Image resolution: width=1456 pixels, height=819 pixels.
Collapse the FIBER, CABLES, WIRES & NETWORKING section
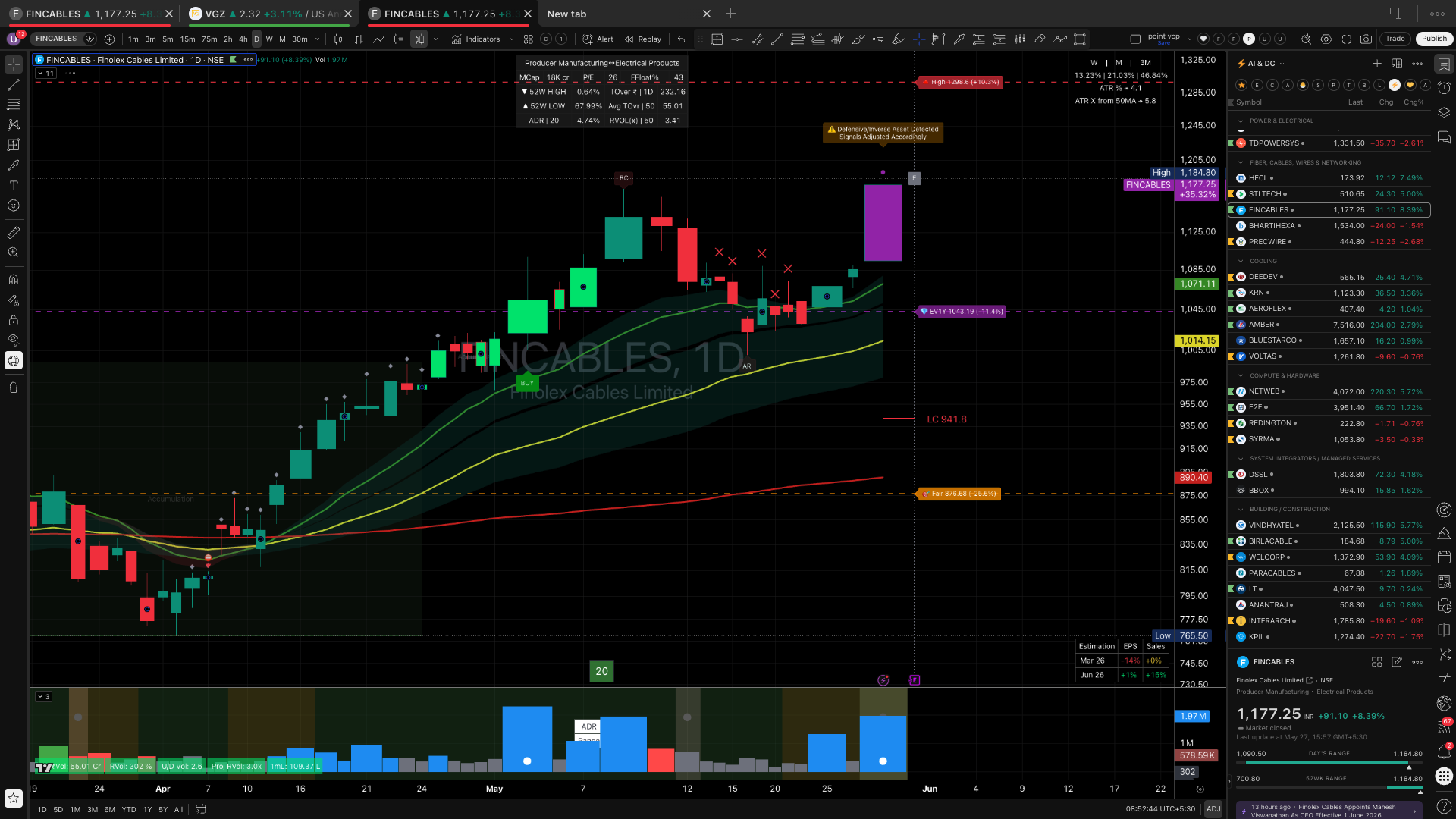click(x=1241, y=162)
